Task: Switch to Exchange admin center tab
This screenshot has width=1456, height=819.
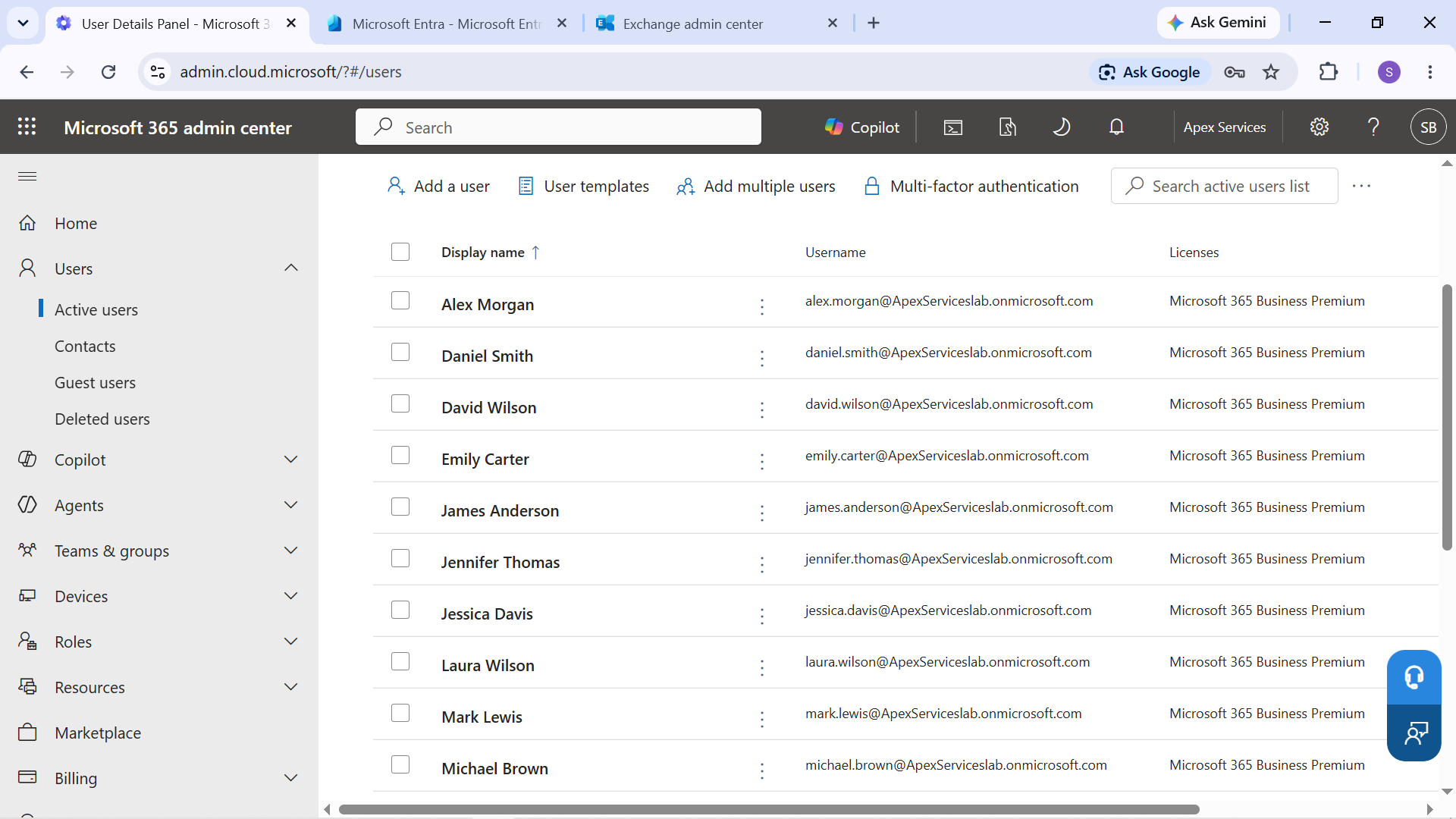Action: pyautogui.click(x=717, y=24)
